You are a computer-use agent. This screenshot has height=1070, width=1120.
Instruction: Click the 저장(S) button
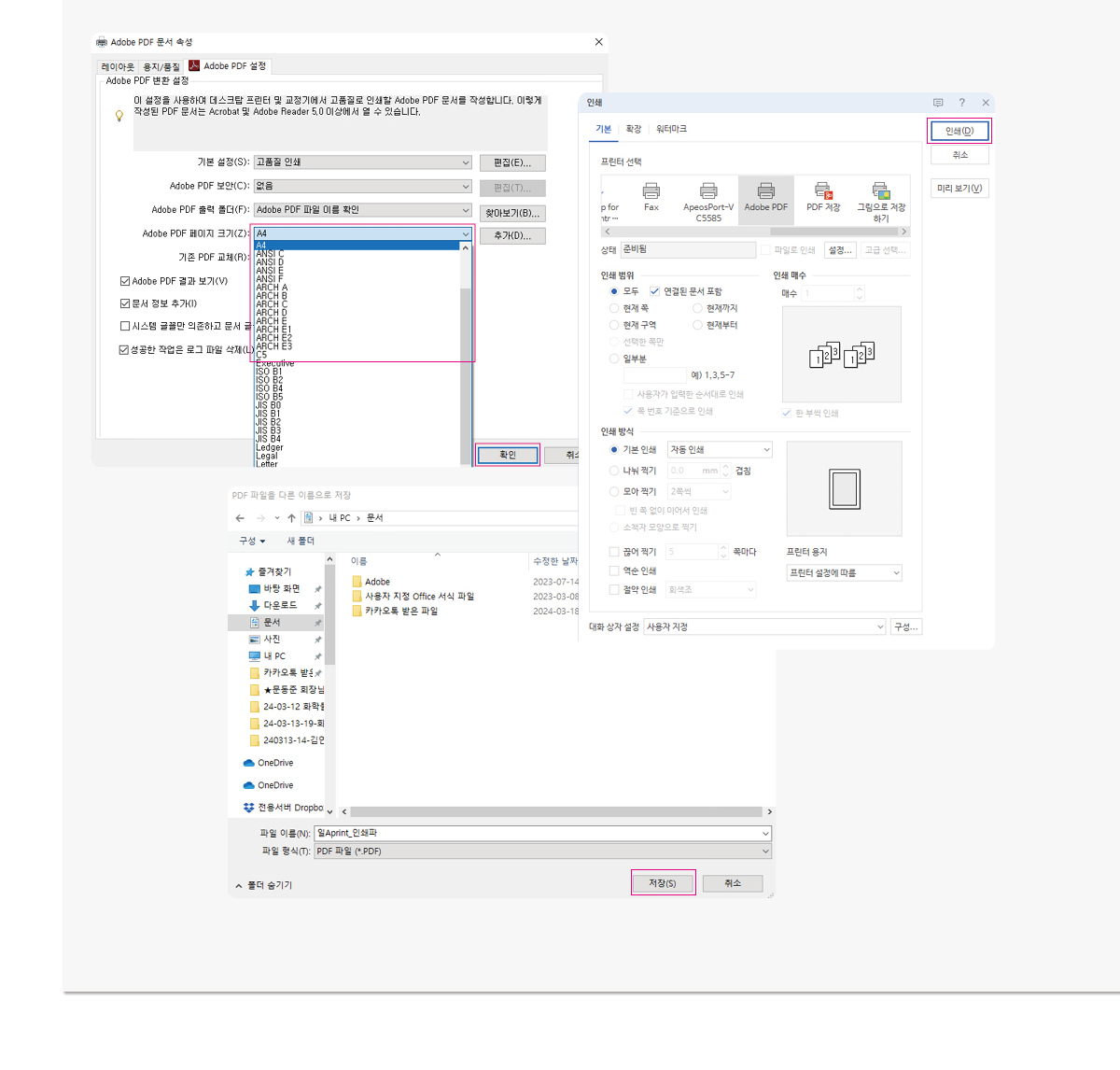663,883
